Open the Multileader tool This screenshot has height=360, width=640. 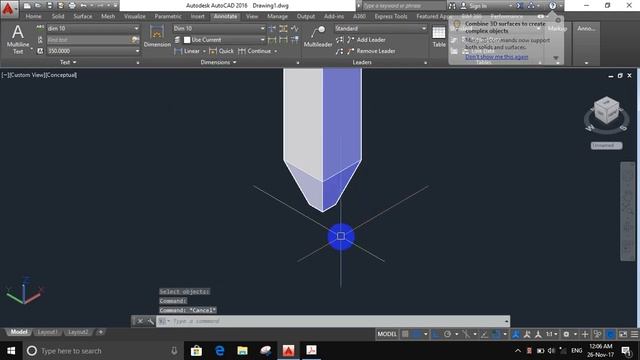[318, 37]
